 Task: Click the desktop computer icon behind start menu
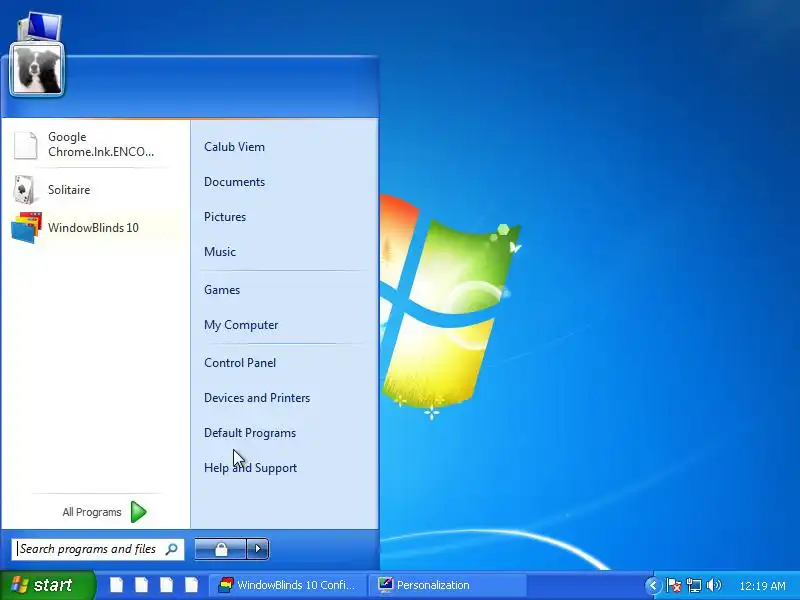point(40,27)
